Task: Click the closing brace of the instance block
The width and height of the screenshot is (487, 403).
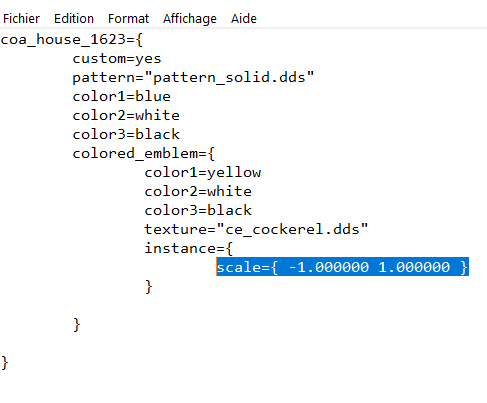Action: click(149, 287)
